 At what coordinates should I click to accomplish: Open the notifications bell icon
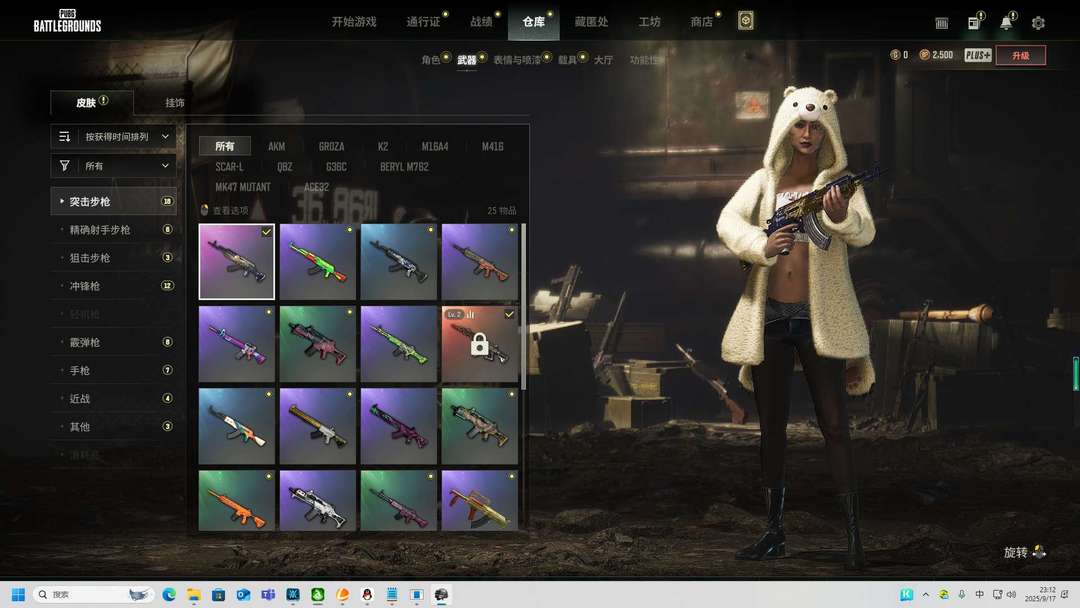[x=1006, y=23]
